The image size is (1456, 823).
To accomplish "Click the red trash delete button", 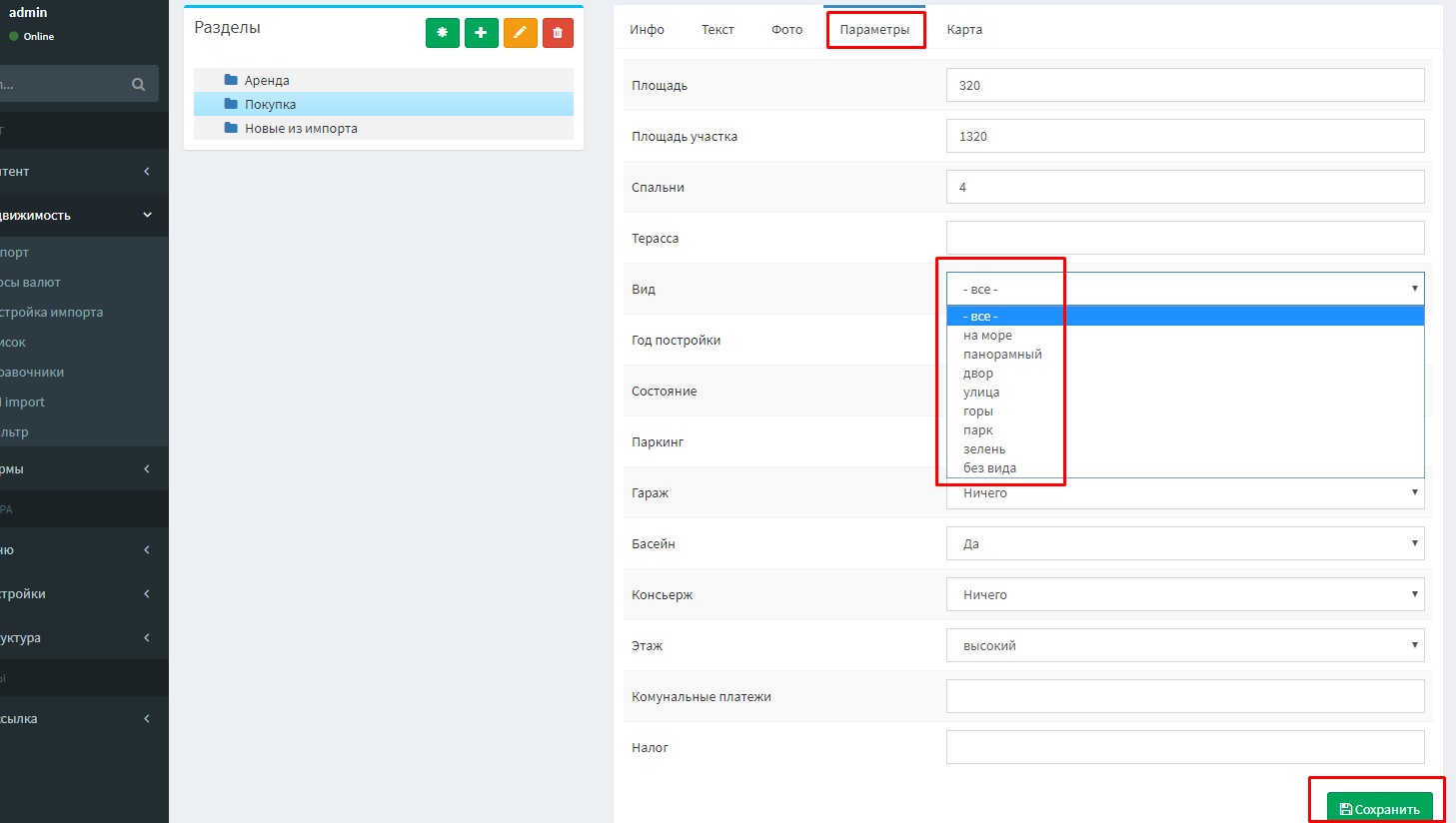I will coord(558,33).
